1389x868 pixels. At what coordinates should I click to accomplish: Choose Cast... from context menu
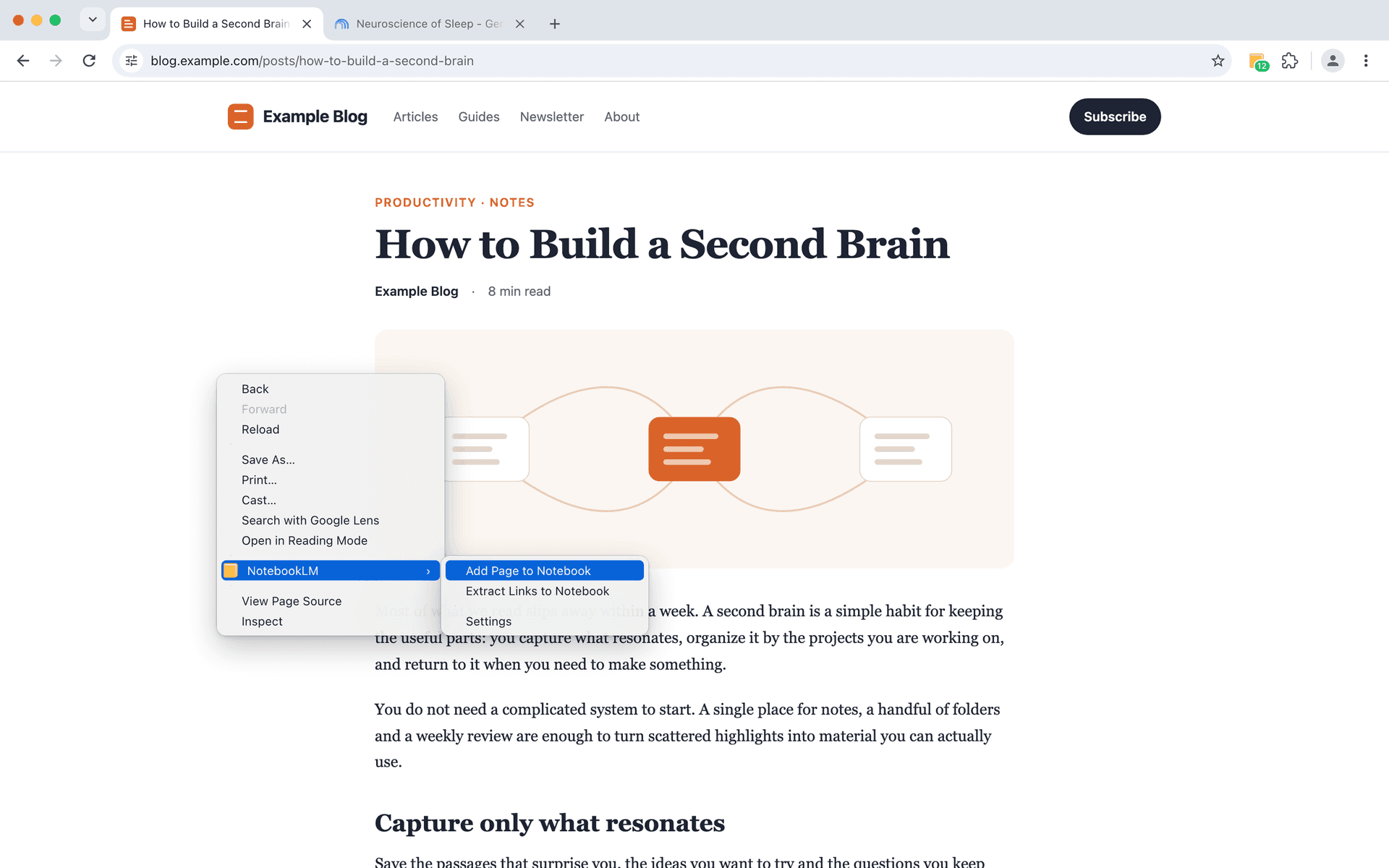(331, 501)
